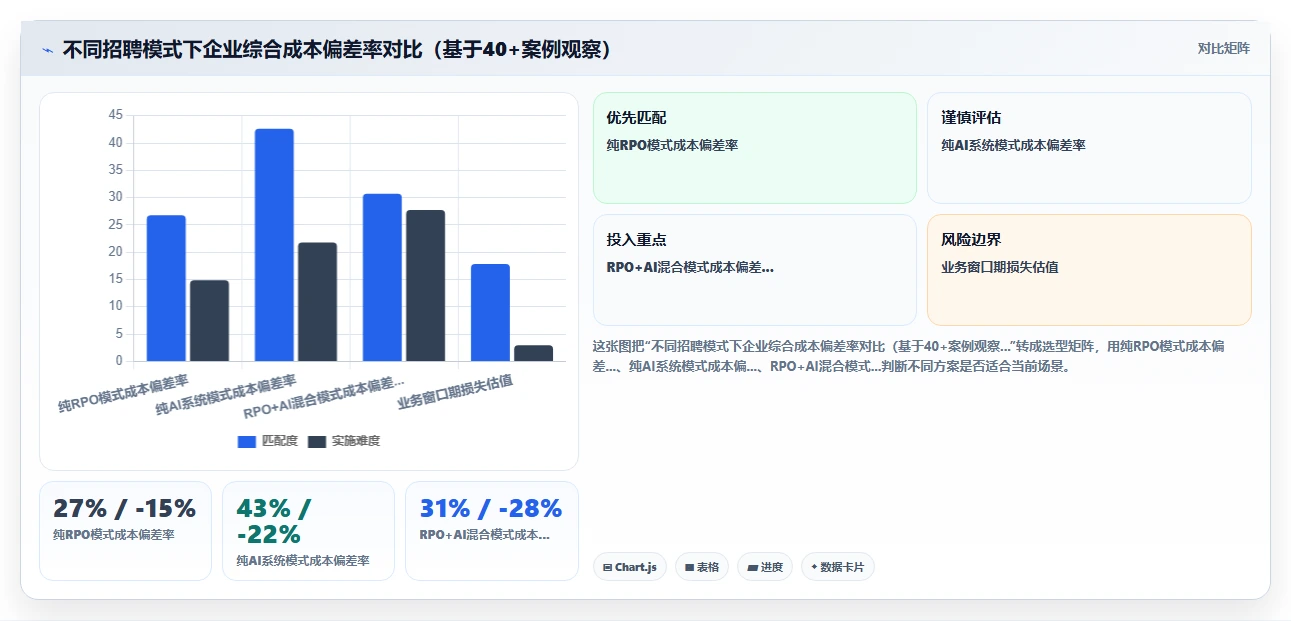
Task: Click 纯AI系统模式成本偏差率 text in 谨慎评估 card
Action: (x=1013, y=146)
